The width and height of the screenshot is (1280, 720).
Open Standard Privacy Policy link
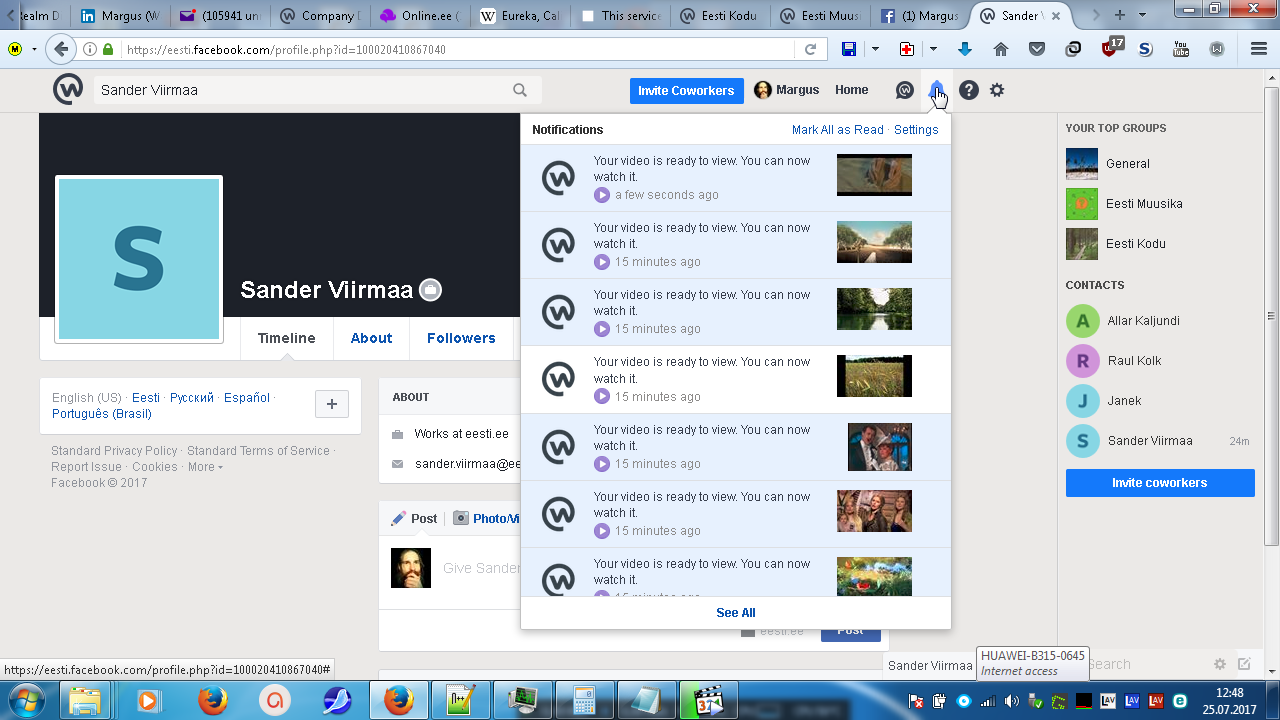point(114,451)
